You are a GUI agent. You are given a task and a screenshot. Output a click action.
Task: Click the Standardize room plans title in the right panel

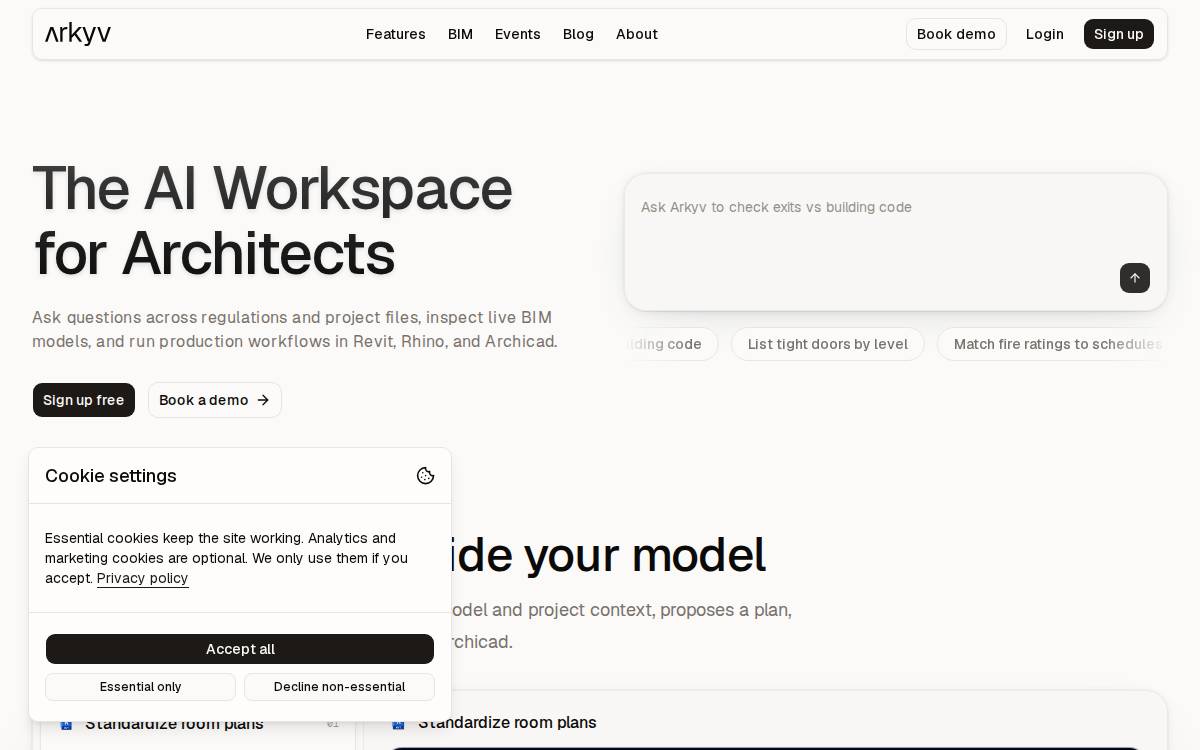507,723
